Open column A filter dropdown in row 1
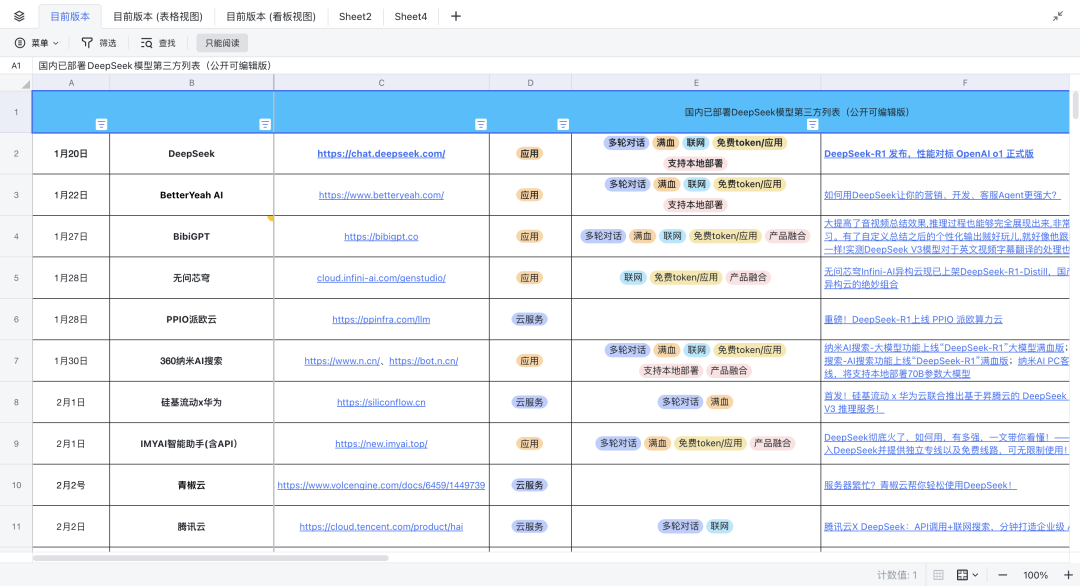The image size is (1080, 586). [101, 125]
